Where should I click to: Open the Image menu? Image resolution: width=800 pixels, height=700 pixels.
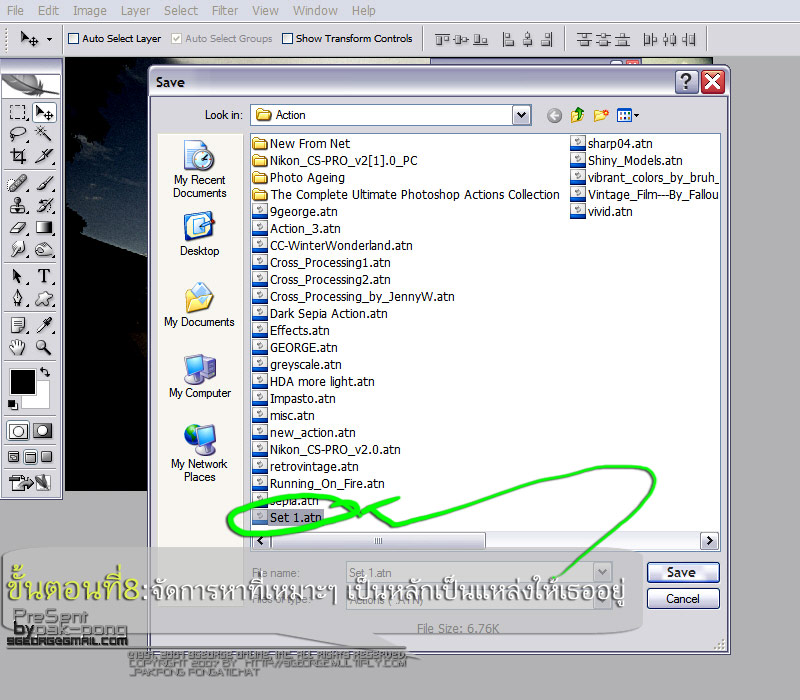(x=90, y=10)
